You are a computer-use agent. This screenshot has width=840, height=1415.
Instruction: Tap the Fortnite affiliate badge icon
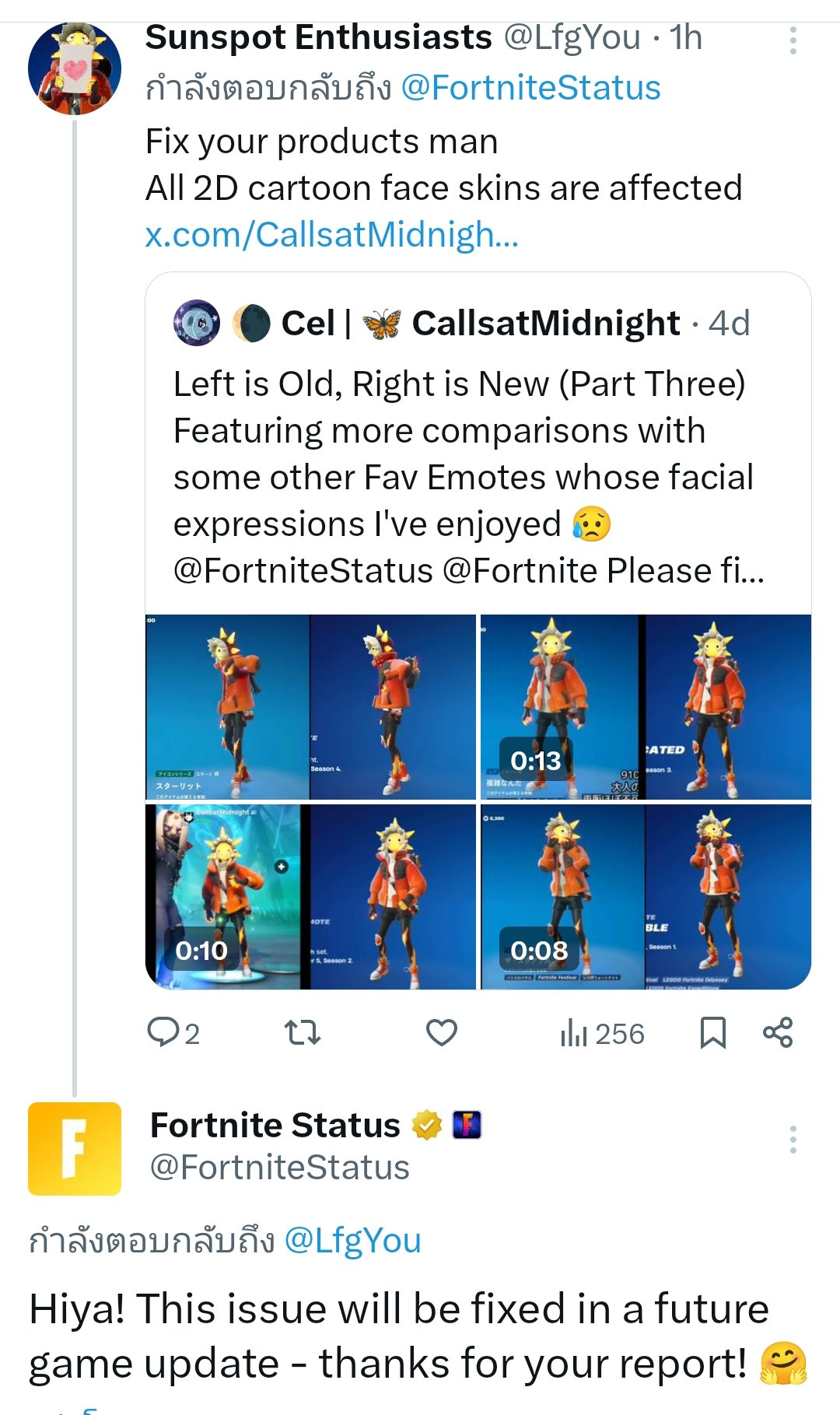click(467, 1126)
